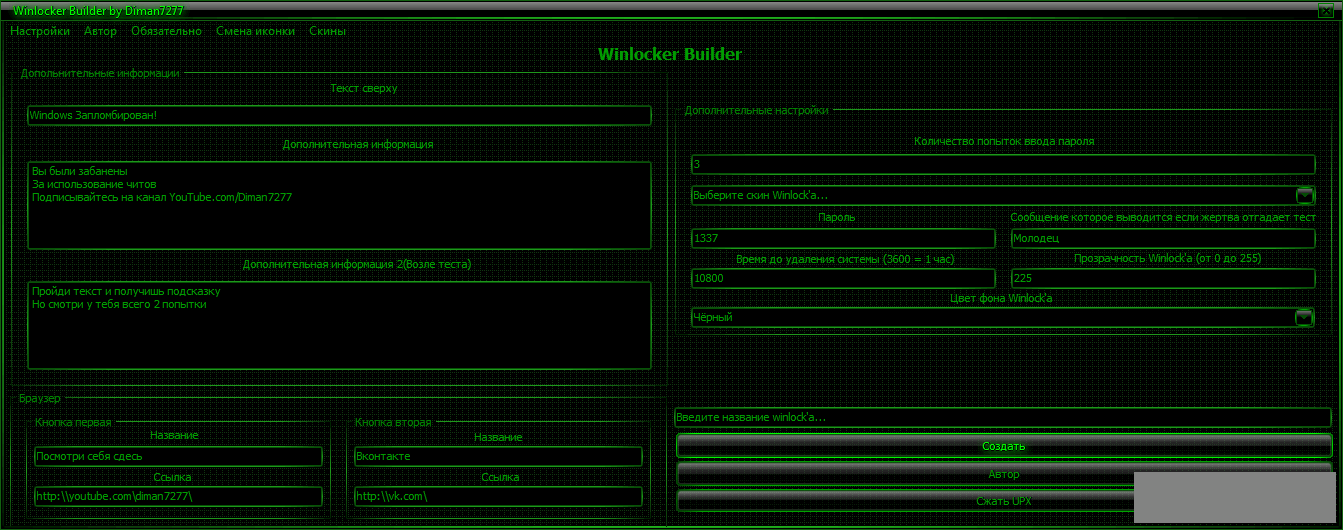Click the Автор button below Создать
Image resolution: width=1343 pixels, height=530 pixels.
click(x=1003, y=473)
